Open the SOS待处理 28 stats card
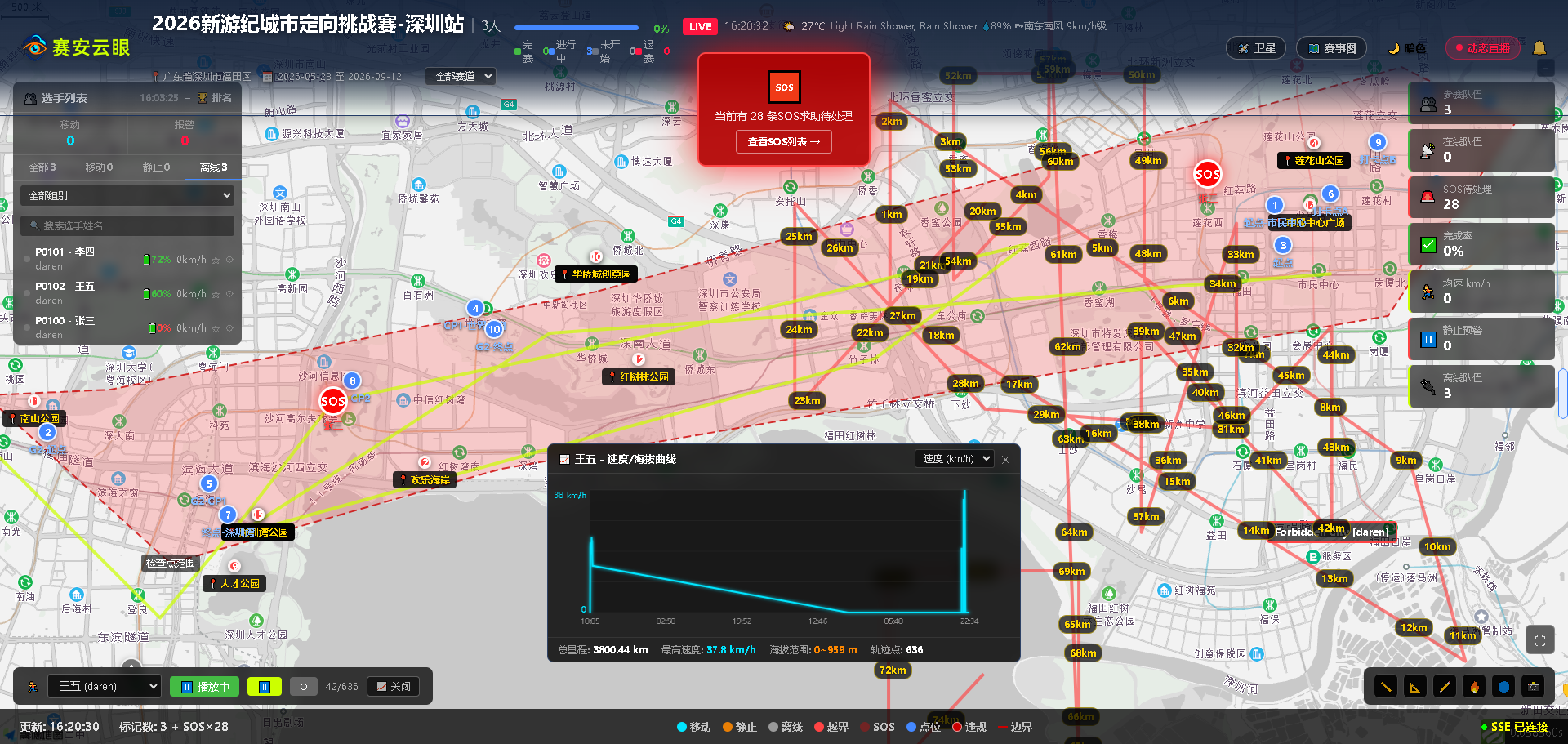The width and height of the screenshot is (1568, 744). pos(1481,197)
